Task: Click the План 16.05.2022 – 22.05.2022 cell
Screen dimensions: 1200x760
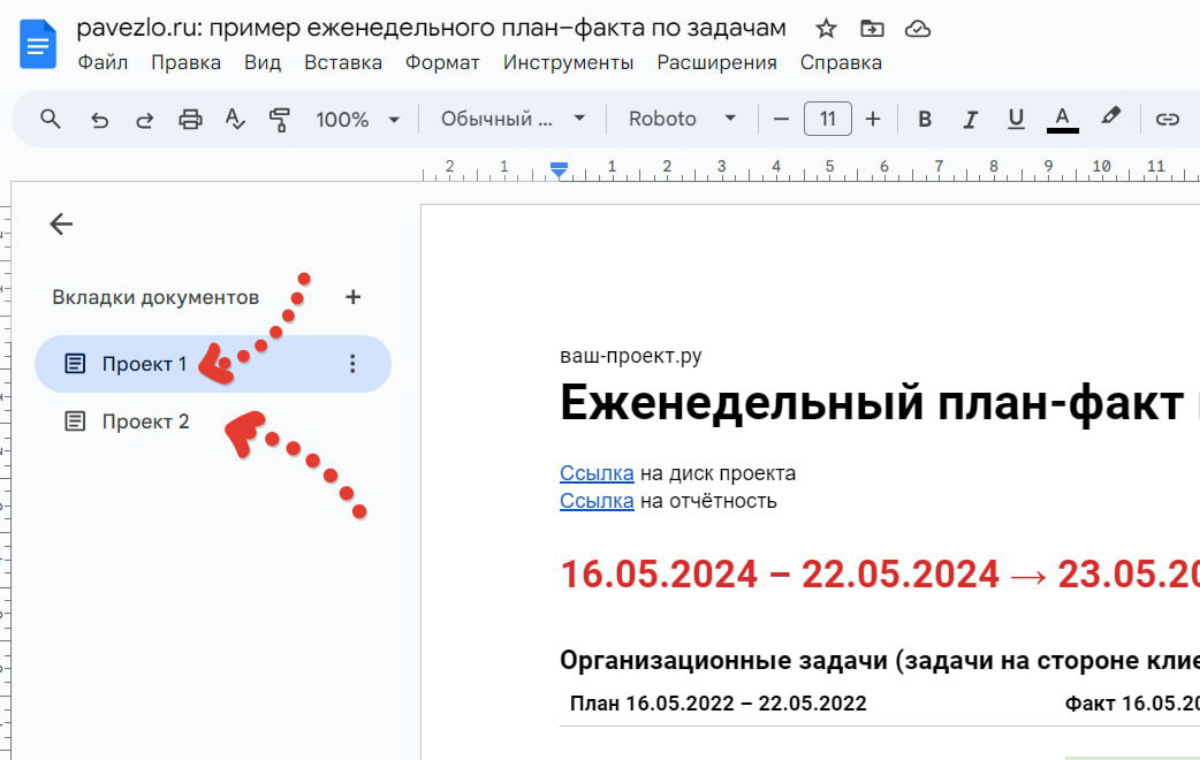Action: tap(718, 703)
